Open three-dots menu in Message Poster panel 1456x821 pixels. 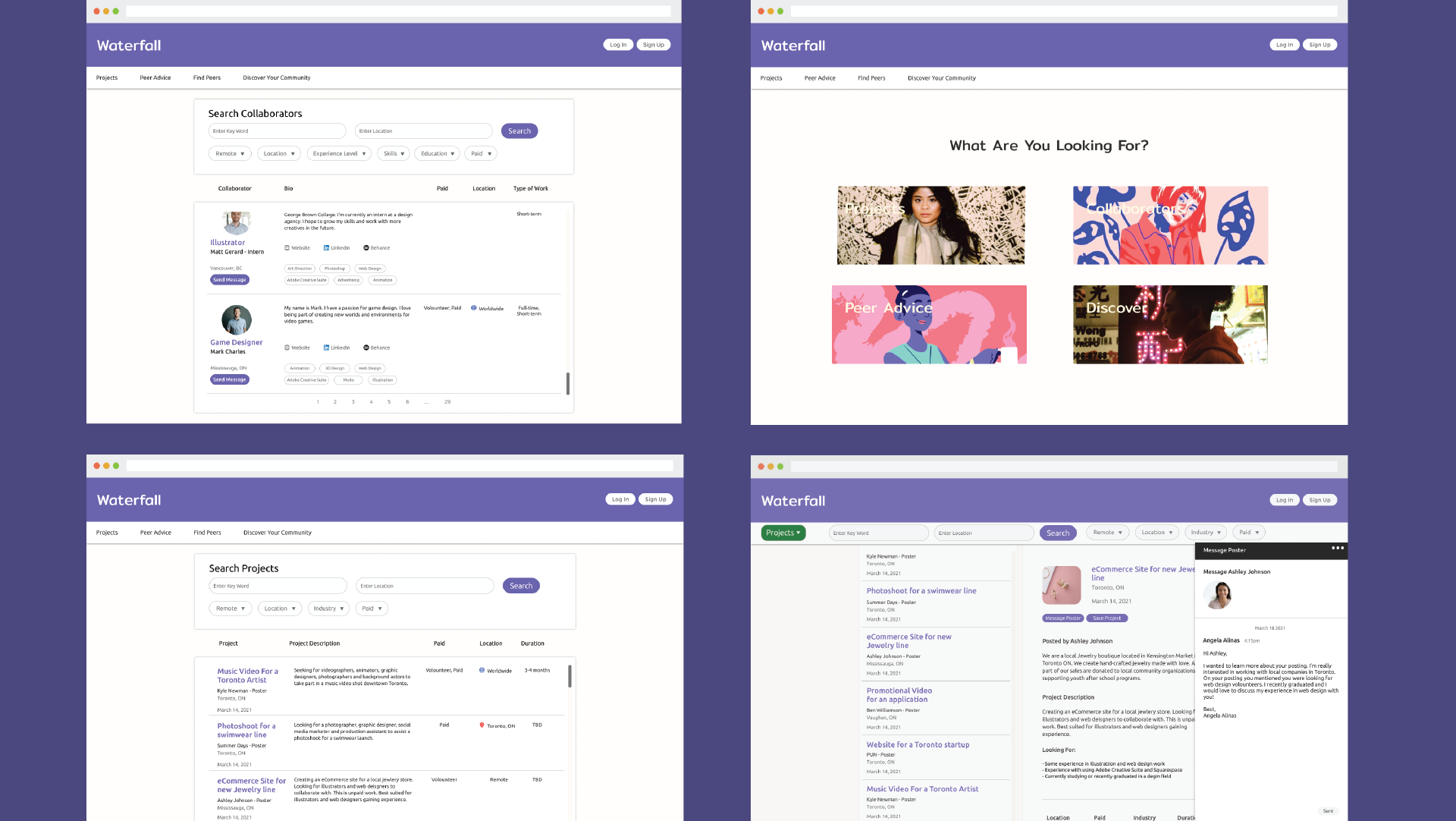[x=1338, y=548]
